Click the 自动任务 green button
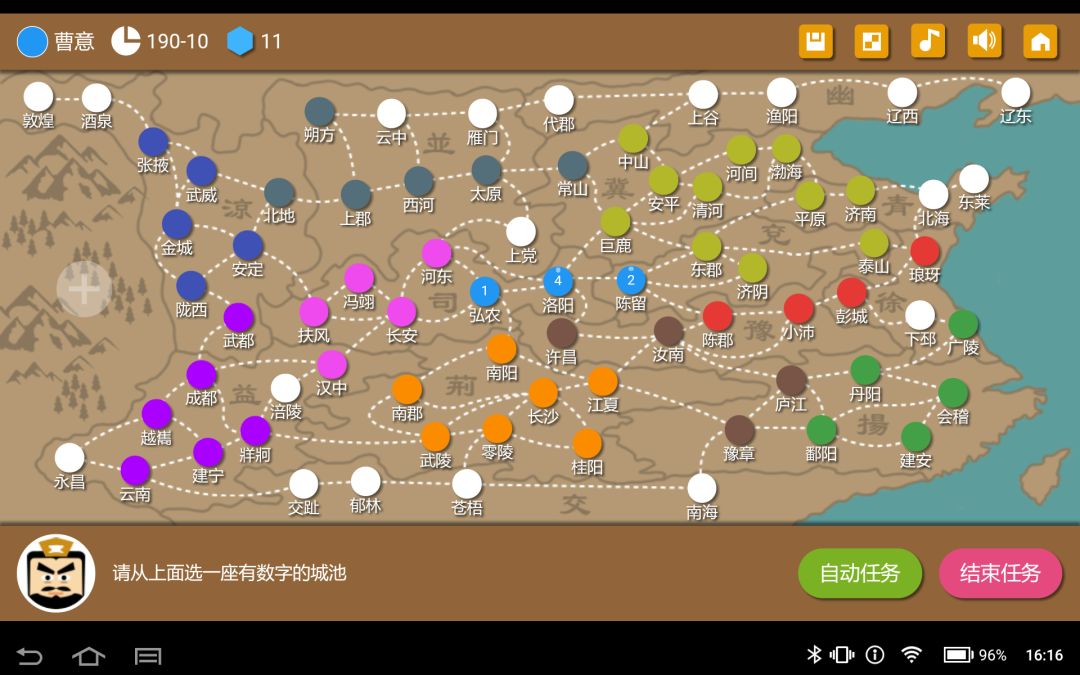1080x675 pixels. tap(860, 573)
